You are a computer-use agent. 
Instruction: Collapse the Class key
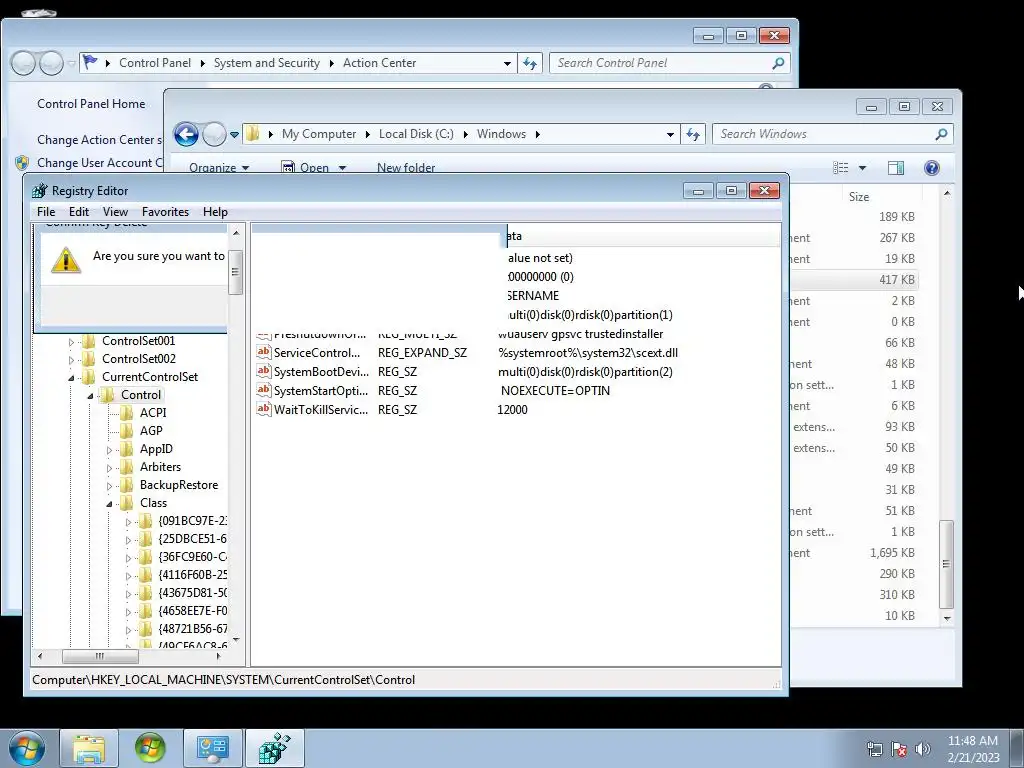click(x=109, y=504)
